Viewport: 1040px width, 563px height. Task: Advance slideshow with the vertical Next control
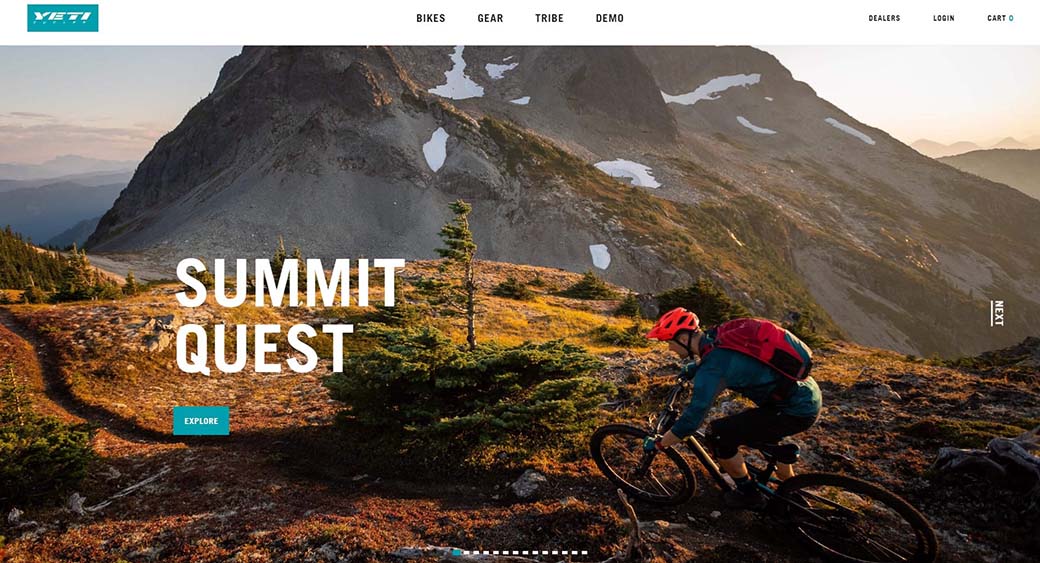(x=998, y=313)
